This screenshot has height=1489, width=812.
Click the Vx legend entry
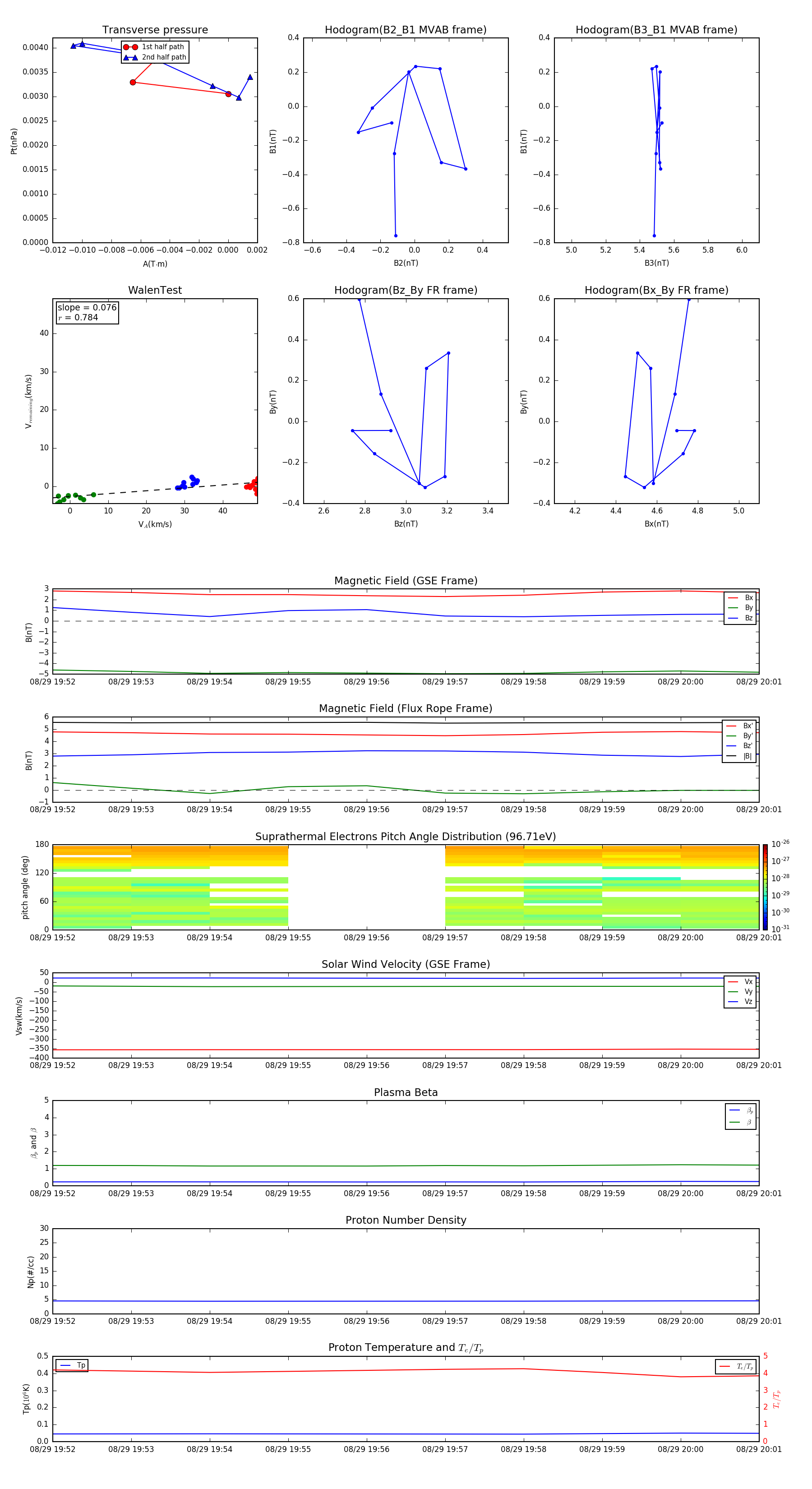click(x=740, y=981)
